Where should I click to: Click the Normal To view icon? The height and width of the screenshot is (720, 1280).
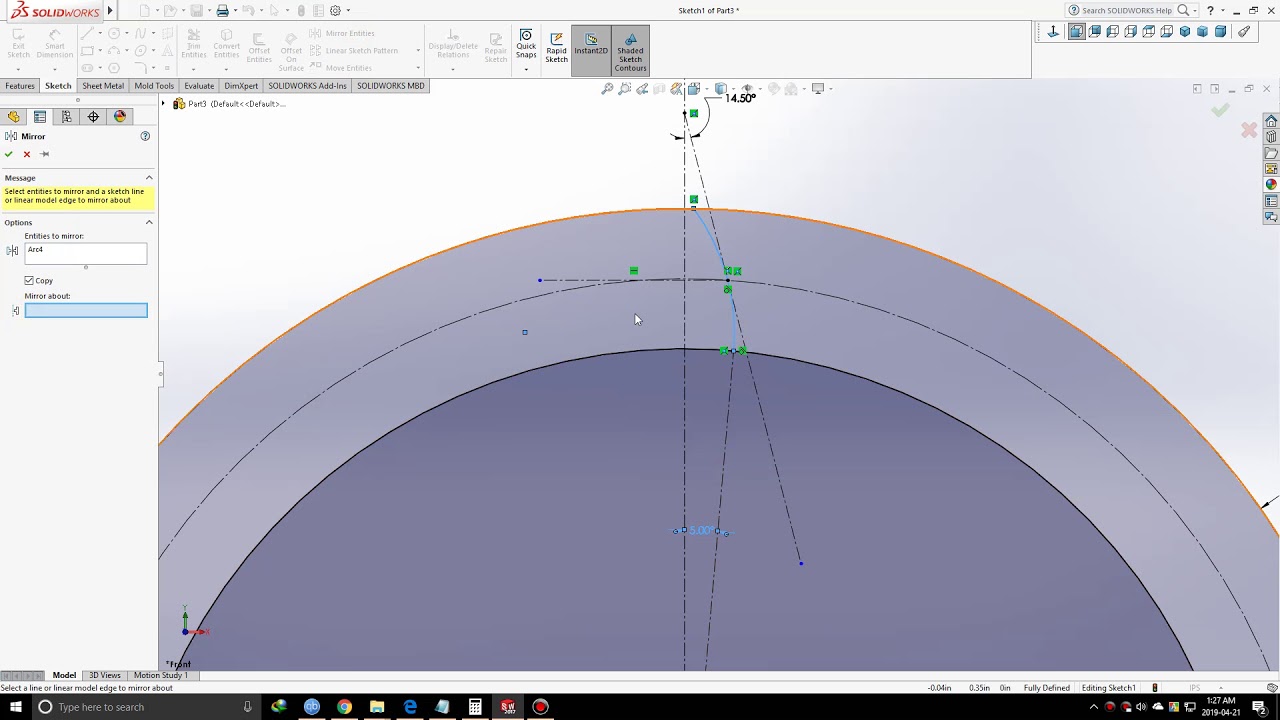(1053, 32)
